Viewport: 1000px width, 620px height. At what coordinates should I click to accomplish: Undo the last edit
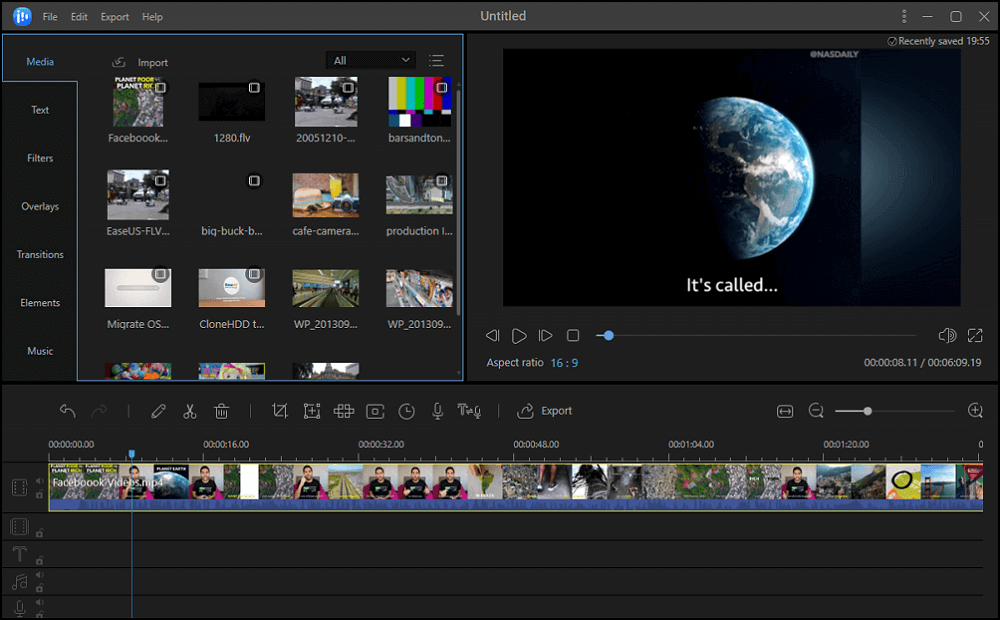(x=68, y=411)
